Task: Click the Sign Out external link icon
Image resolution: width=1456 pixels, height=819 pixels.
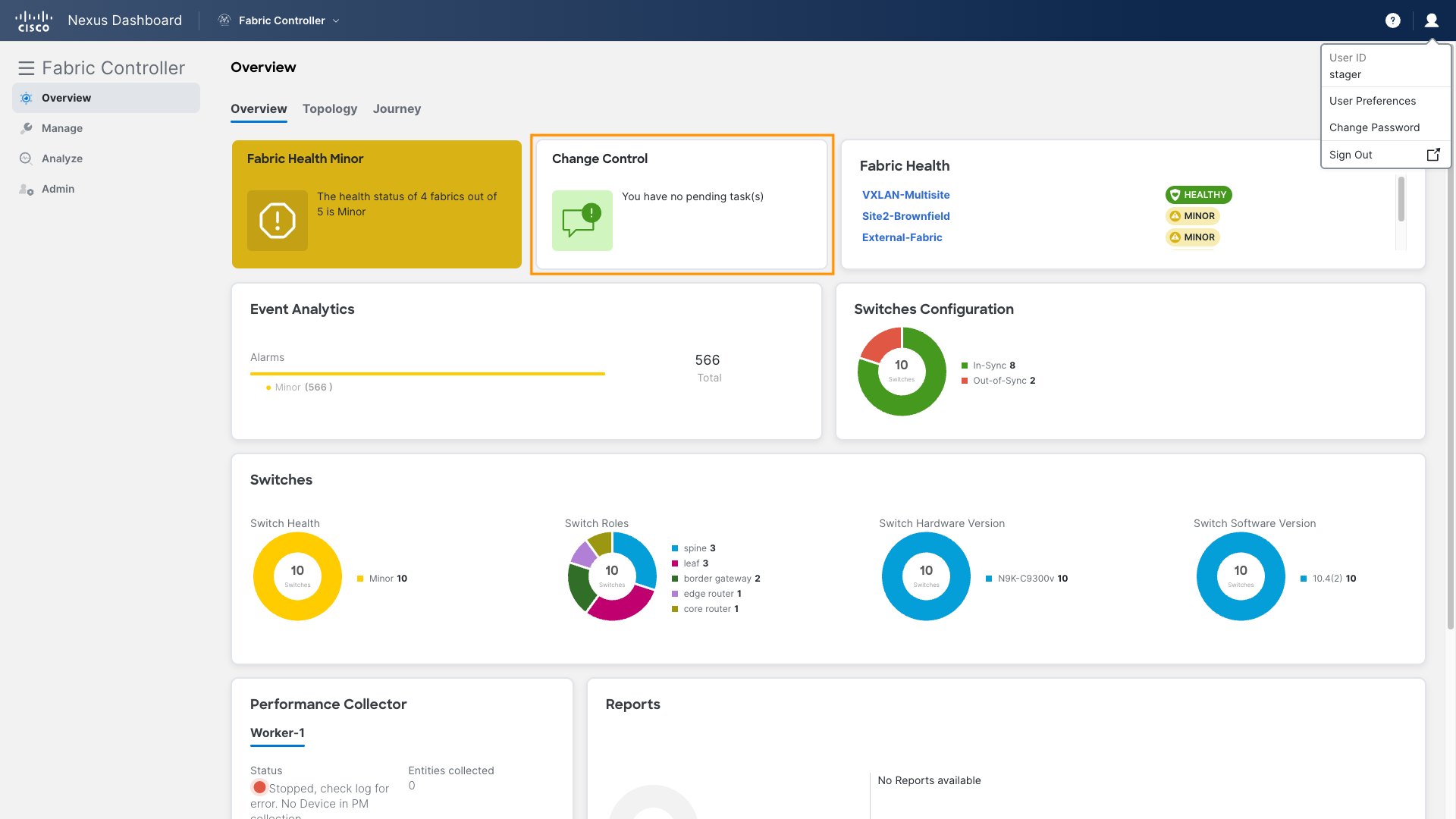Action: (1433, 155)
